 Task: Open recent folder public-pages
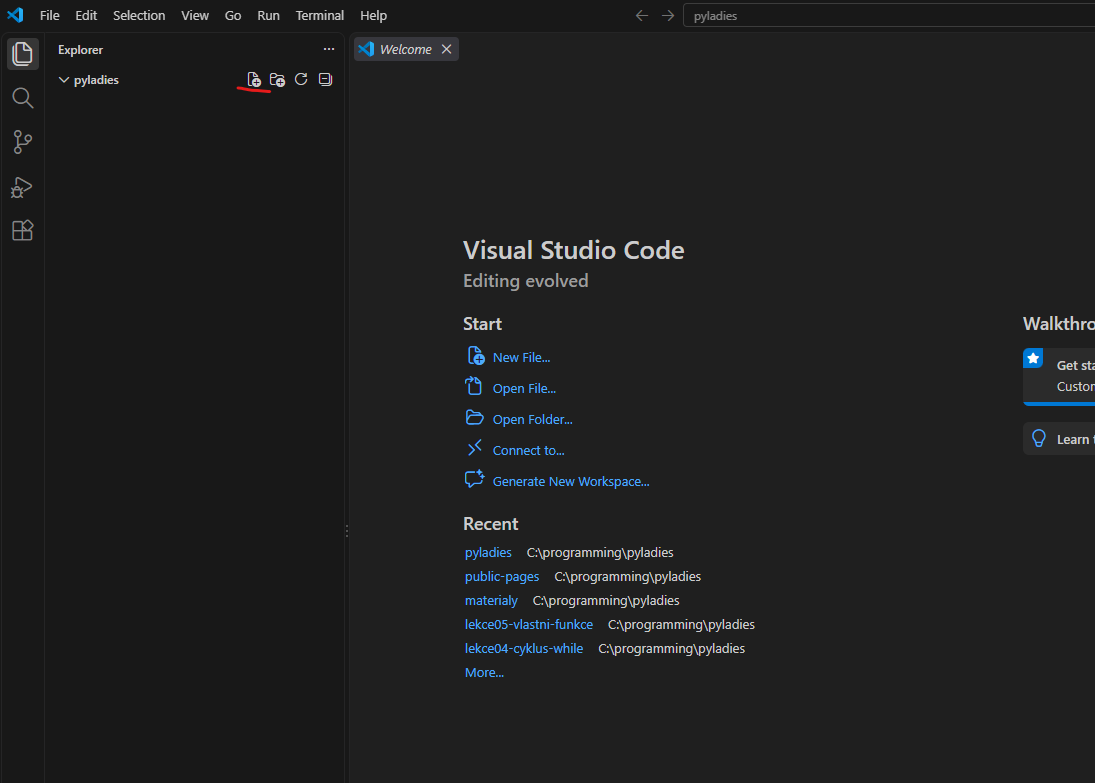pos(502,576)
